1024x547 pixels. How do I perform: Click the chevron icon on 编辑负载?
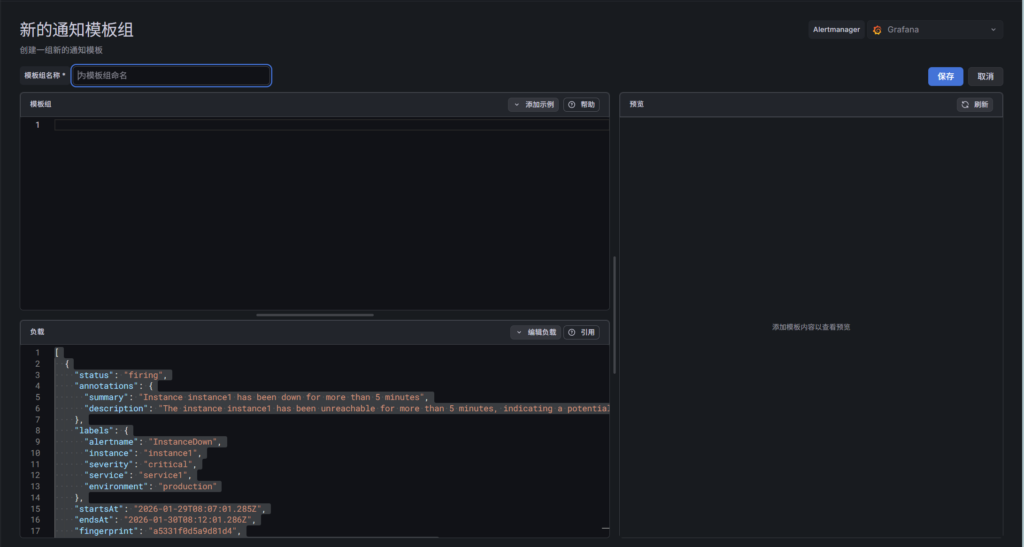[x=519, y=332]
